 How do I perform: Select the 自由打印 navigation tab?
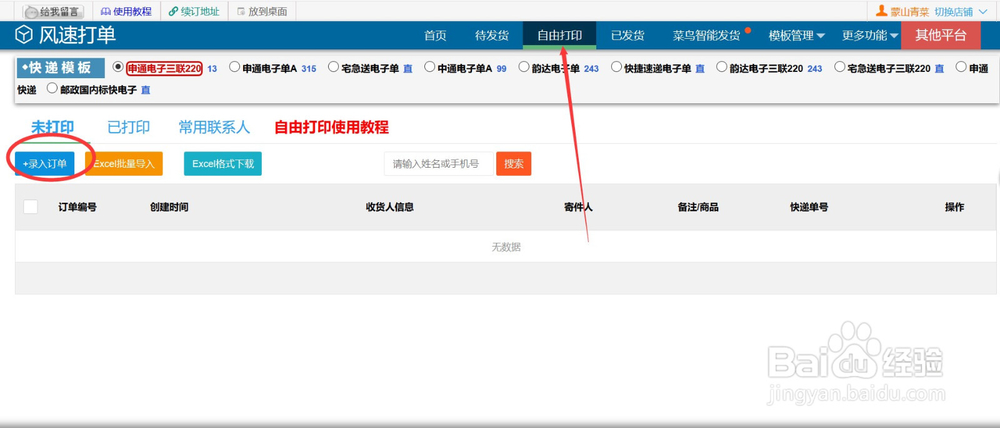(559, 35)
